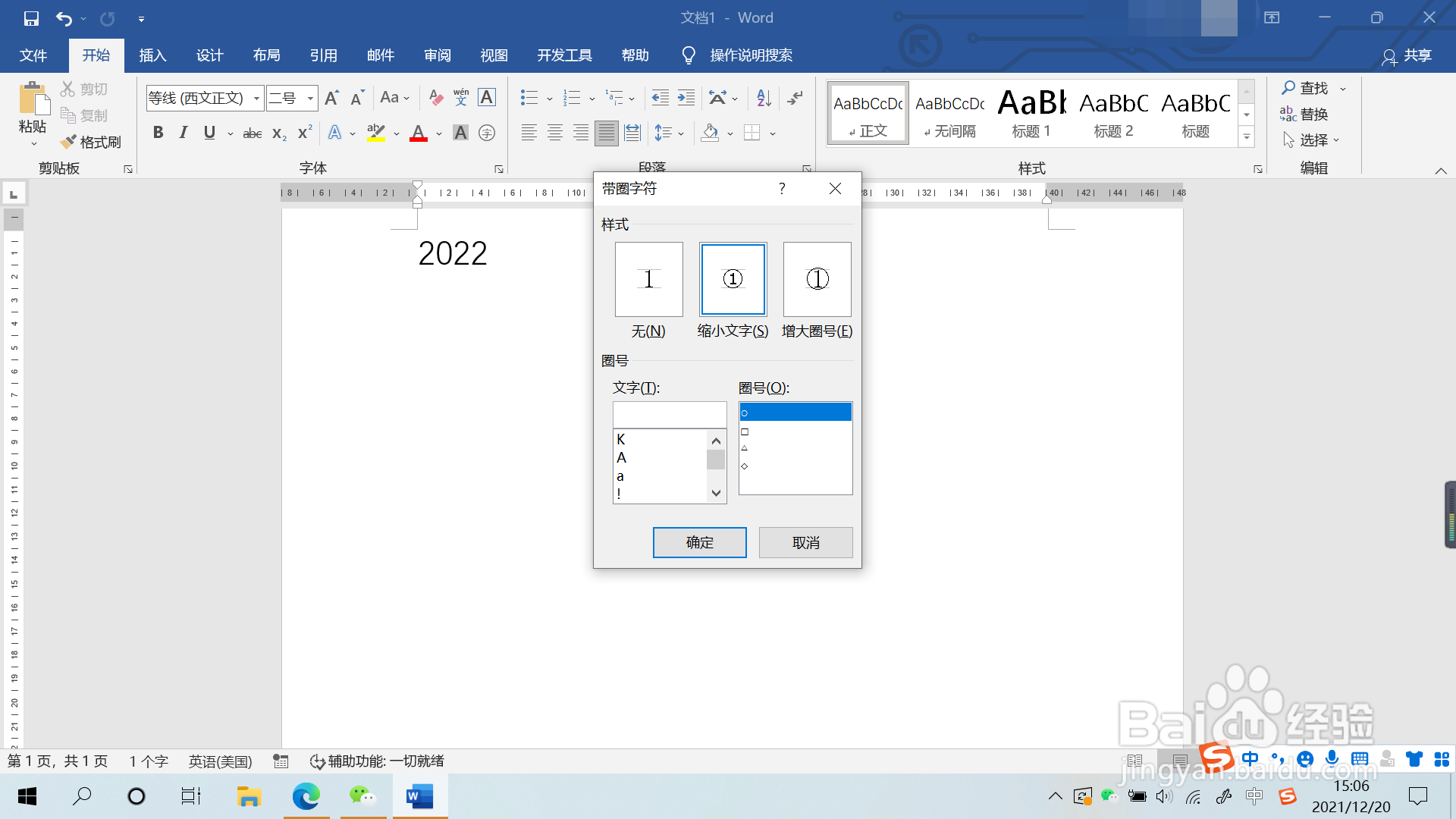Select the 增大圈号(E) style option
Image resolution: width=1456 pixels, height=819 pixels.
click(817, 279)
